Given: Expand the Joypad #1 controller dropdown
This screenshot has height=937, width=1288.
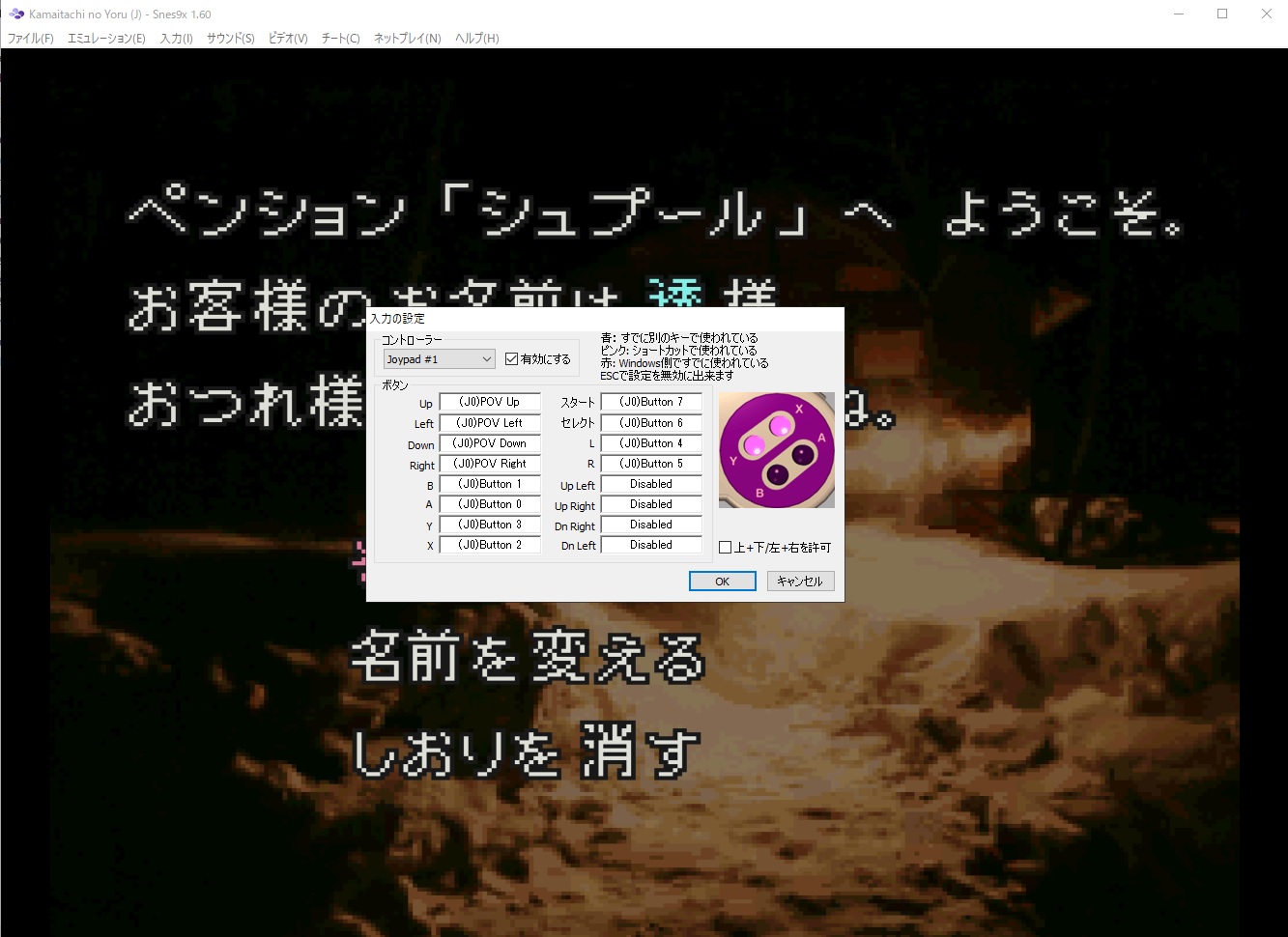Looking at the screenshot, I should click(x=440, y=359).
